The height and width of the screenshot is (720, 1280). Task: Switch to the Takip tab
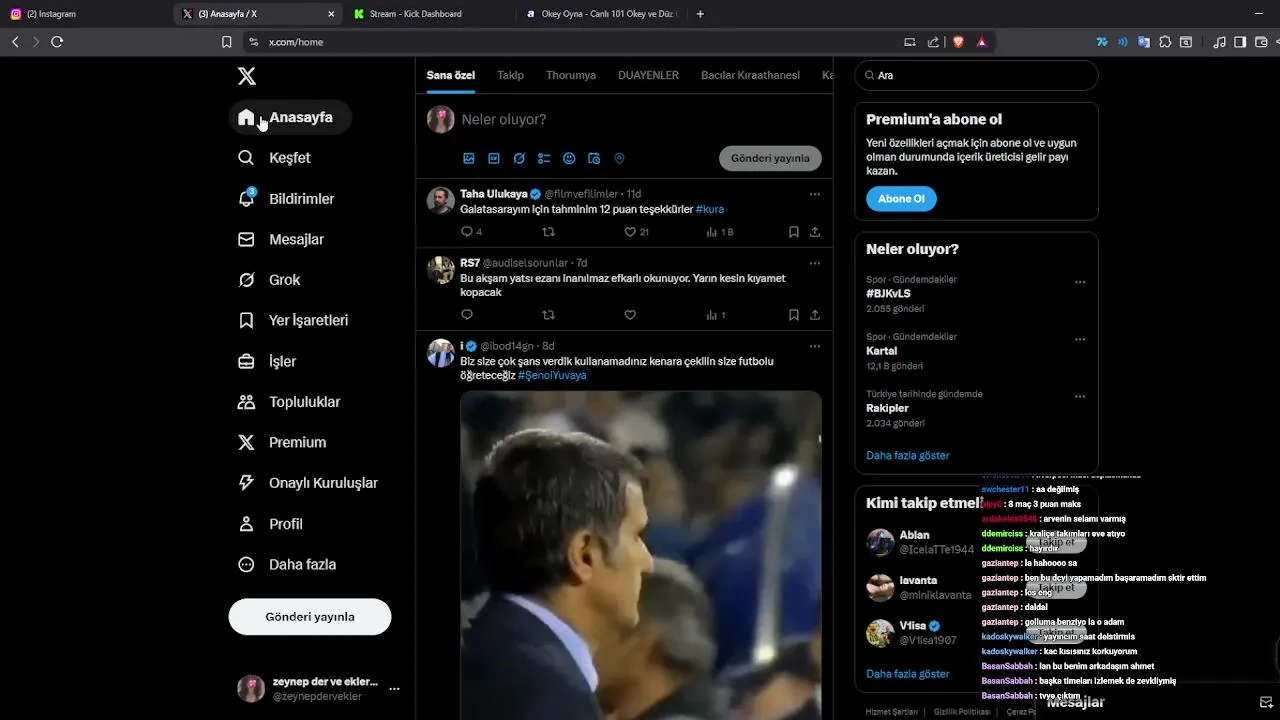coord(510,75)
